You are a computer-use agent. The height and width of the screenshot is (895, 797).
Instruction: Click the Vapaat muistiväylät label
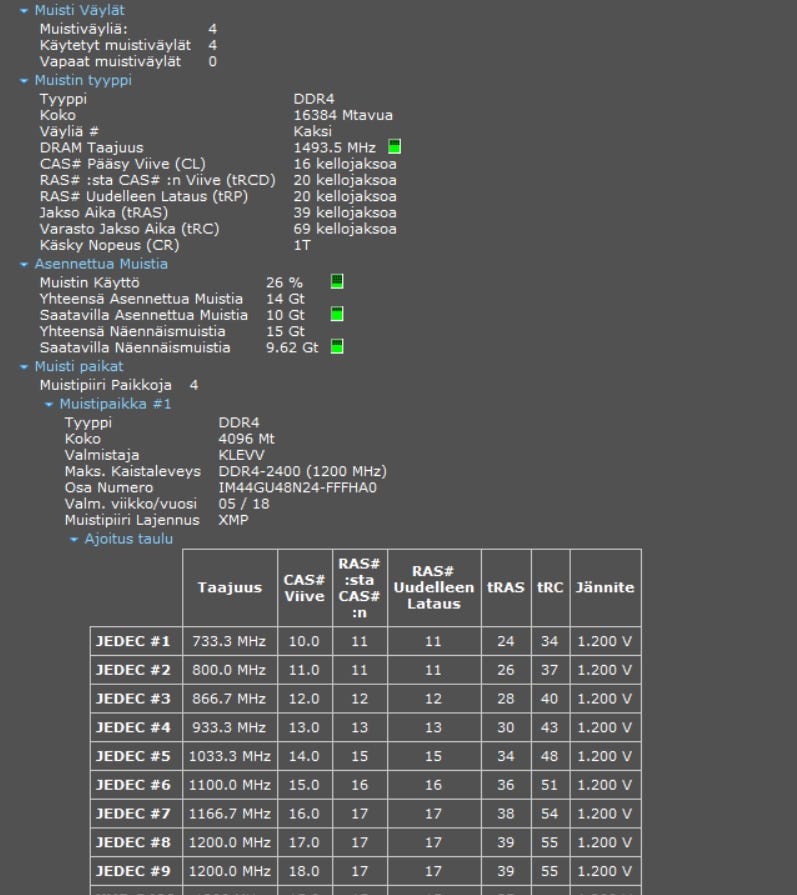[110, 62]
